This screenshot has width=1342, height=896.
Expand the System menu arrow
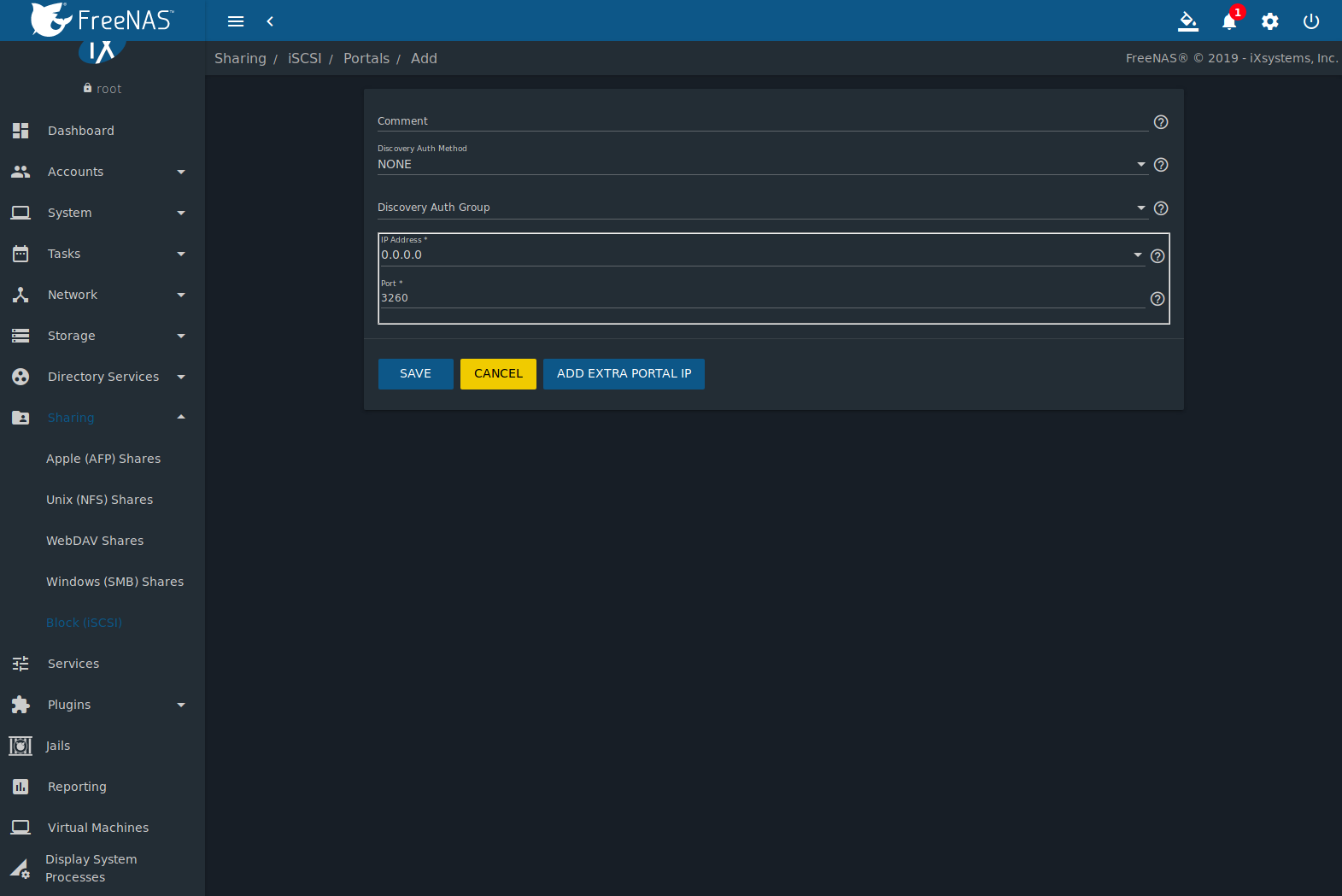click(x=181, y=213)
